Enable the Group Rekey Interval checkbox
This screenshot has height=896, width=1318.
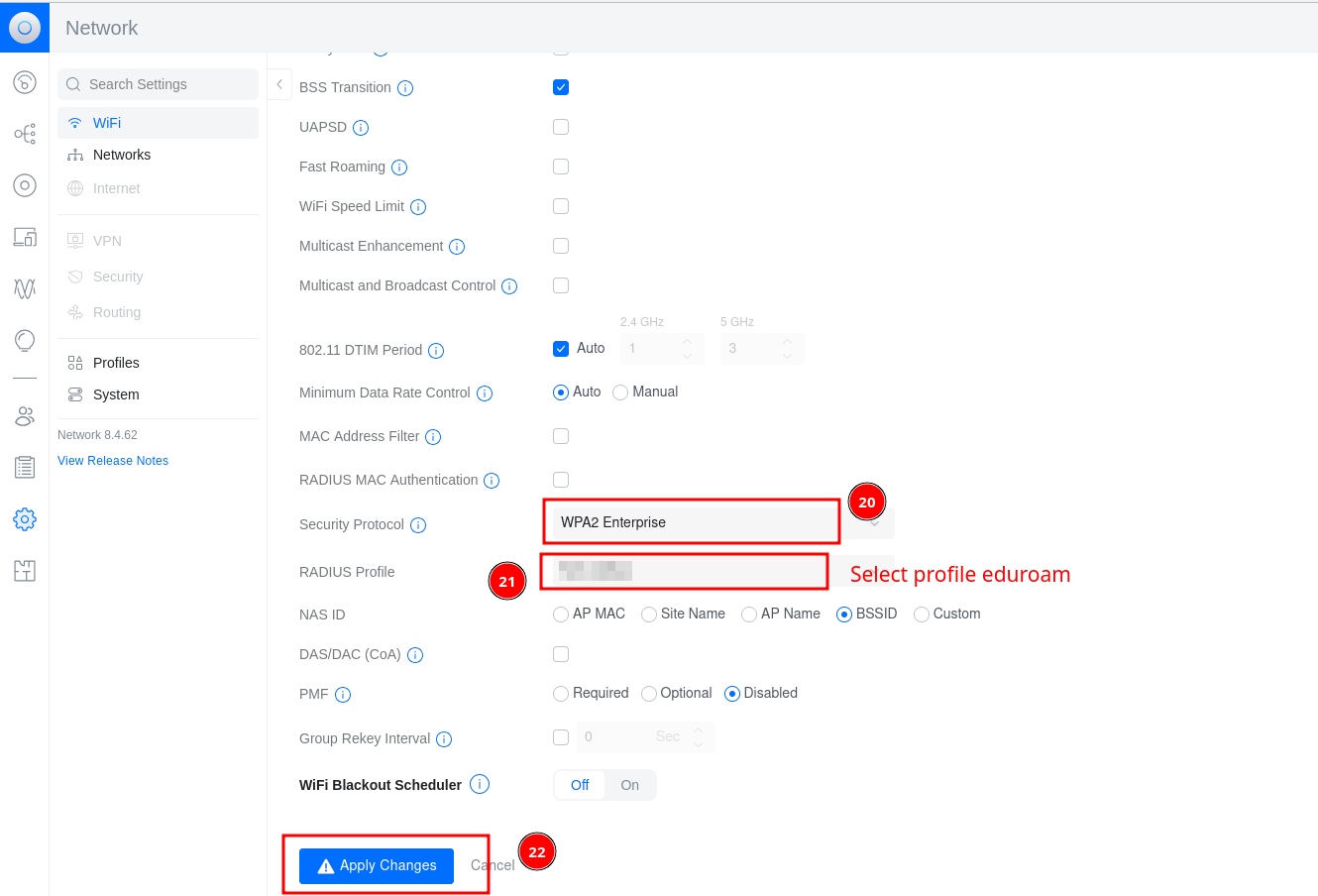(x=561, y=737)
